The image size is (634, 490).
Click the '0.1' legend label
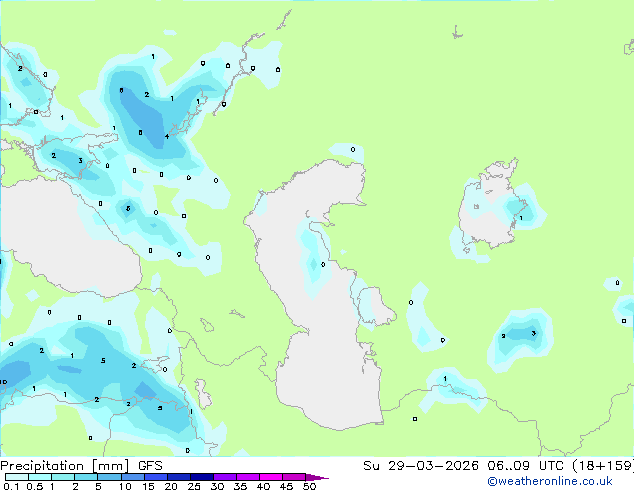11,486
